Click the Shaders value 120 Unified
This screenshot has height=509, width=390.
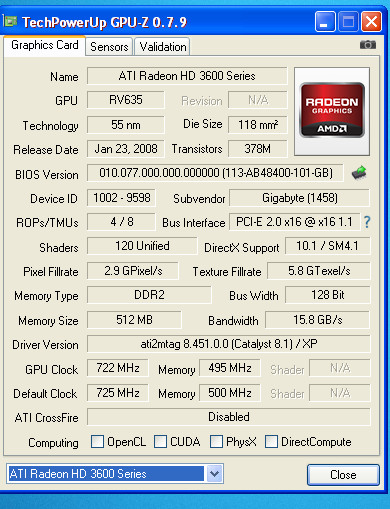click(x=142, y=246)
